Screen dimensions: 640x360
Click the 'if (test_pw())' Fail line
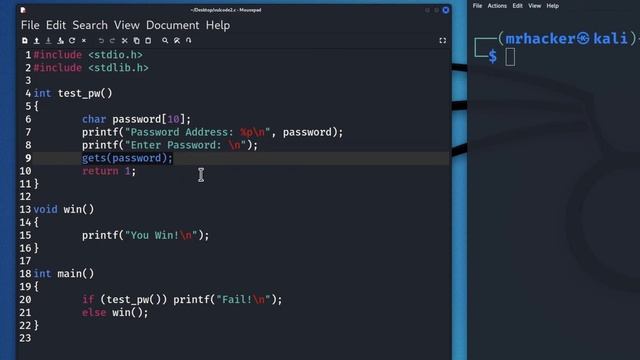tap(182, 300)
